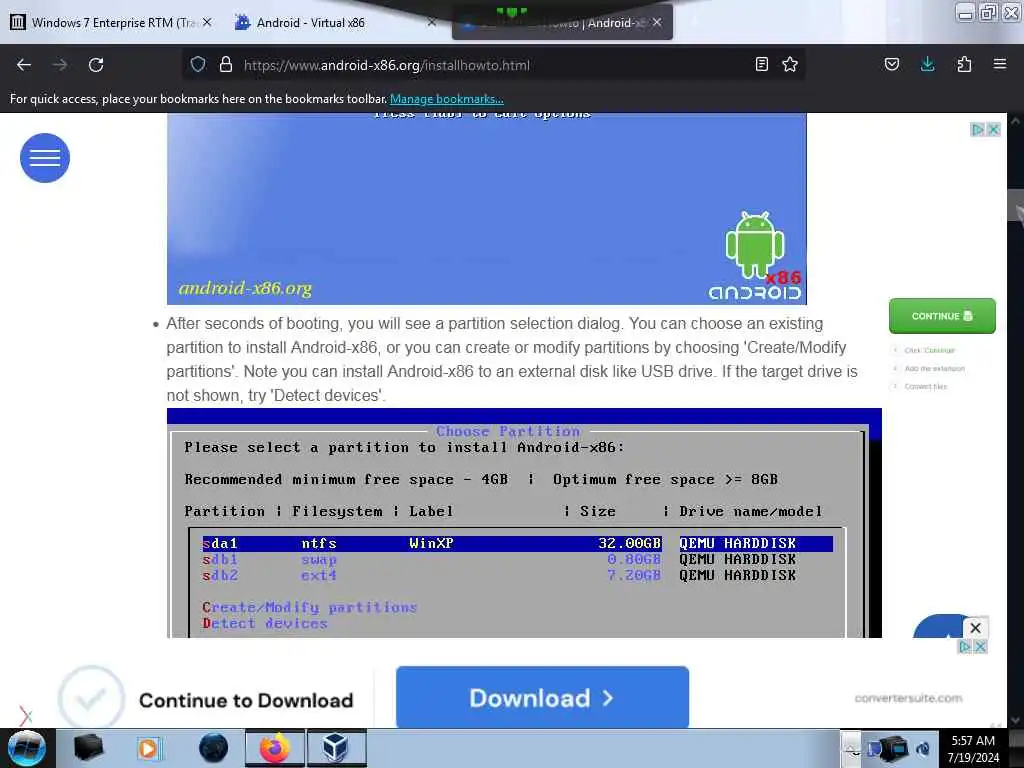The image size is (1024, 768).
Task: Open the taskbar clock and date
Action: point(973,749)
